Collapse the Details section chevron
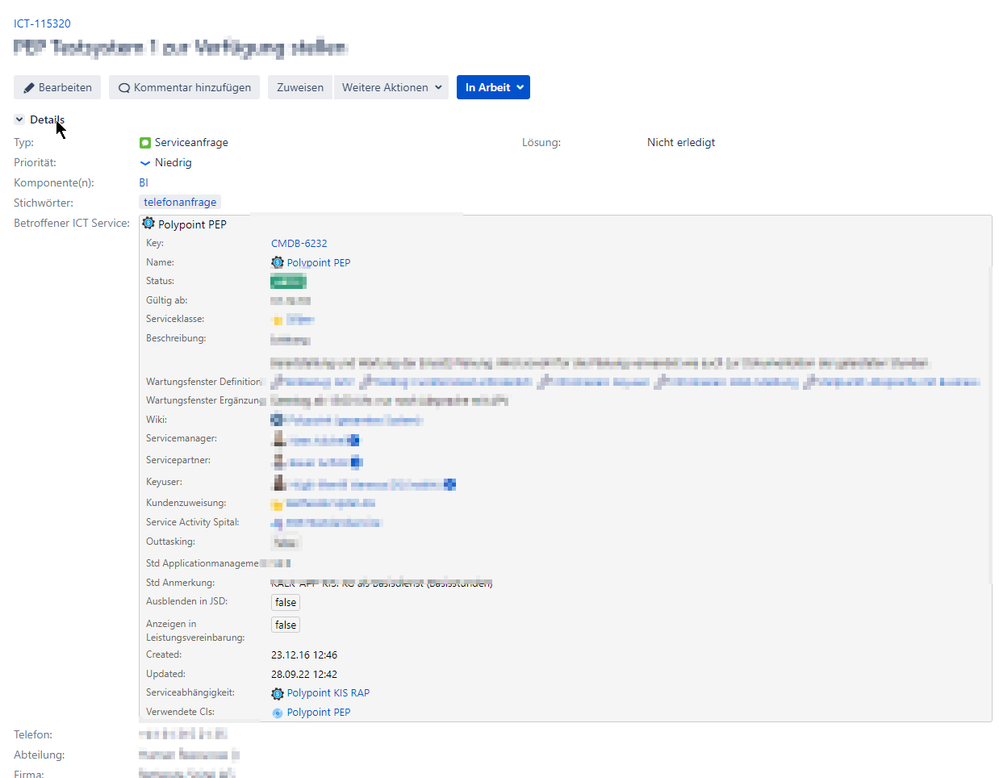Viewport: 999px width, 778px height. [19, 119]
